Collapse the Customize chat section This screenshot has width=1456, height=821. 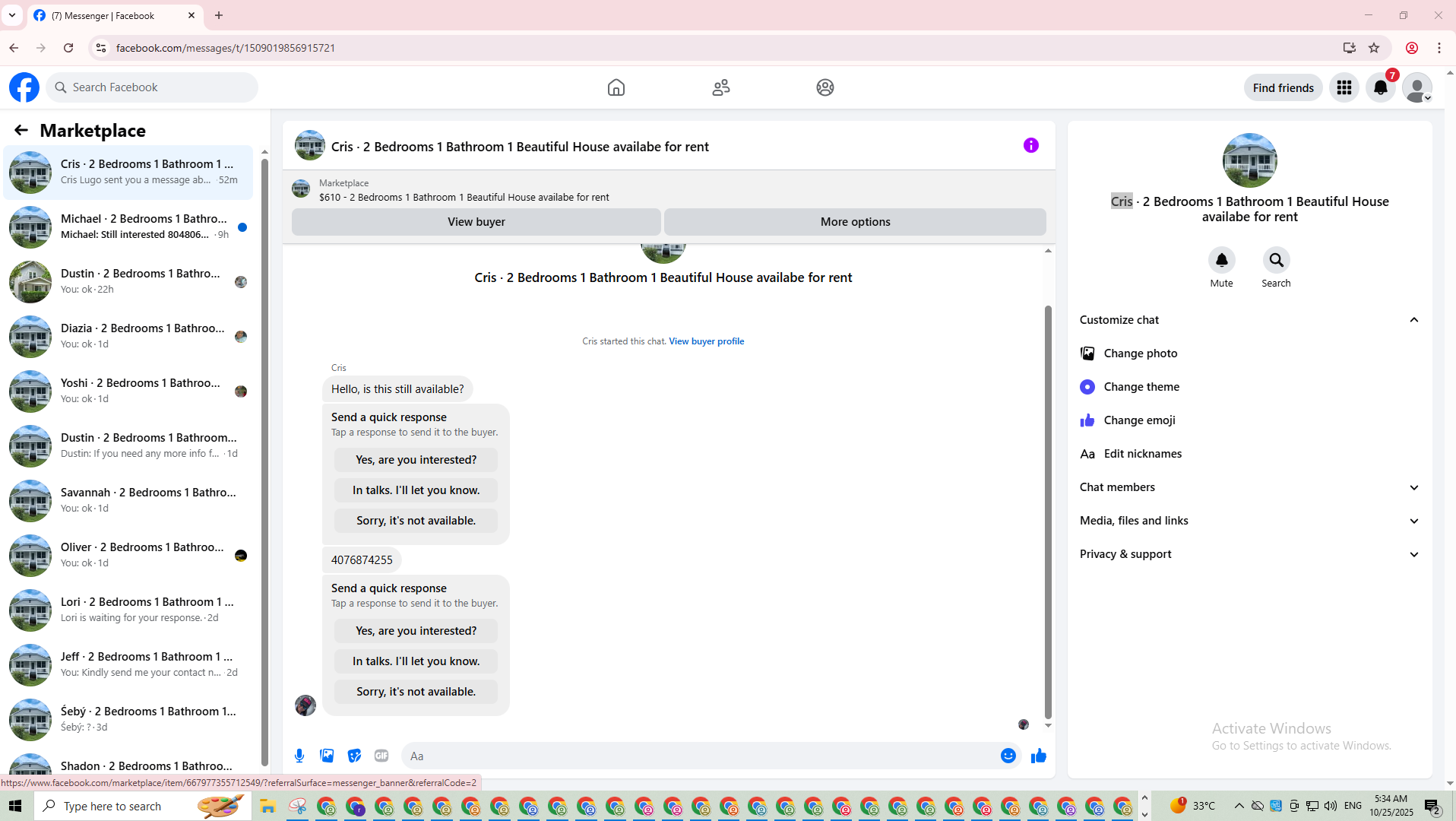click(1250, 320)
